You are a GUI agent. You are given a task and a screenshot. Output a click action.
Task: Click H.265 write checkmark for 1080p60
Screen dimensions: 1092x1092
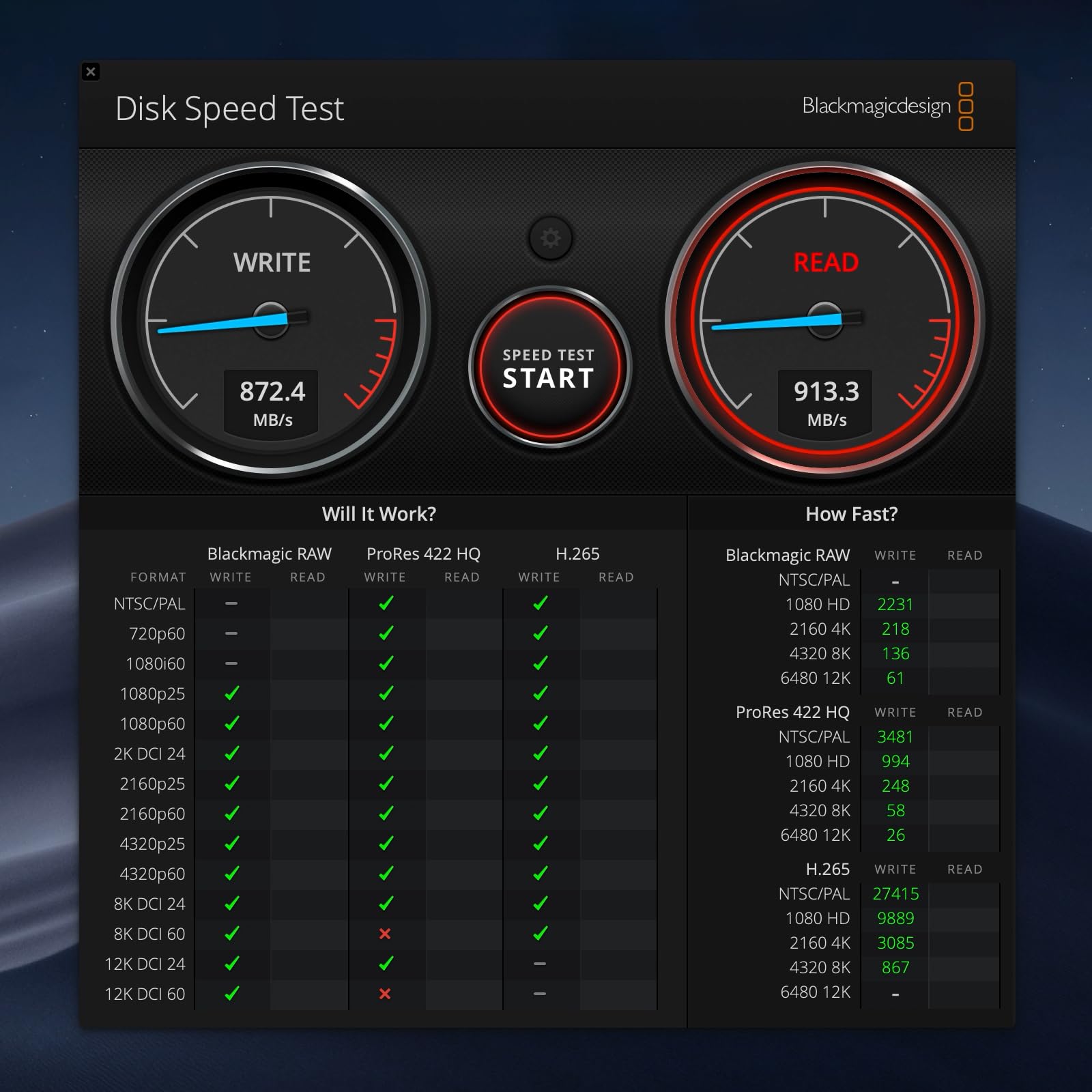pyautogui.click(x=541, y=723)
